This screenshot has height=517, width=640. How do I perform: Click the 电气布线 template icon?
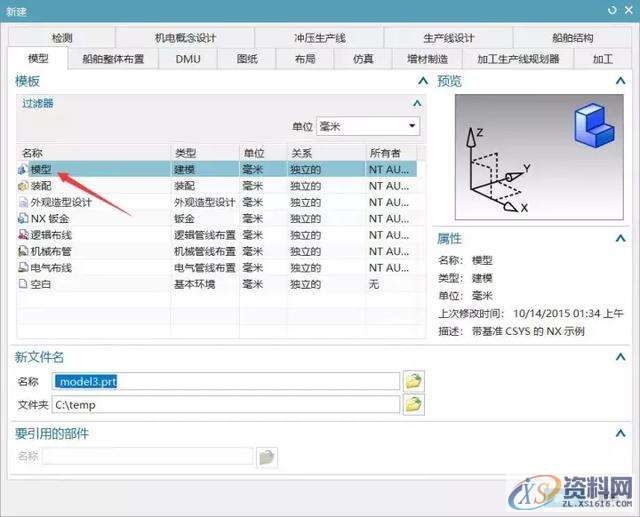pos(23,268)
